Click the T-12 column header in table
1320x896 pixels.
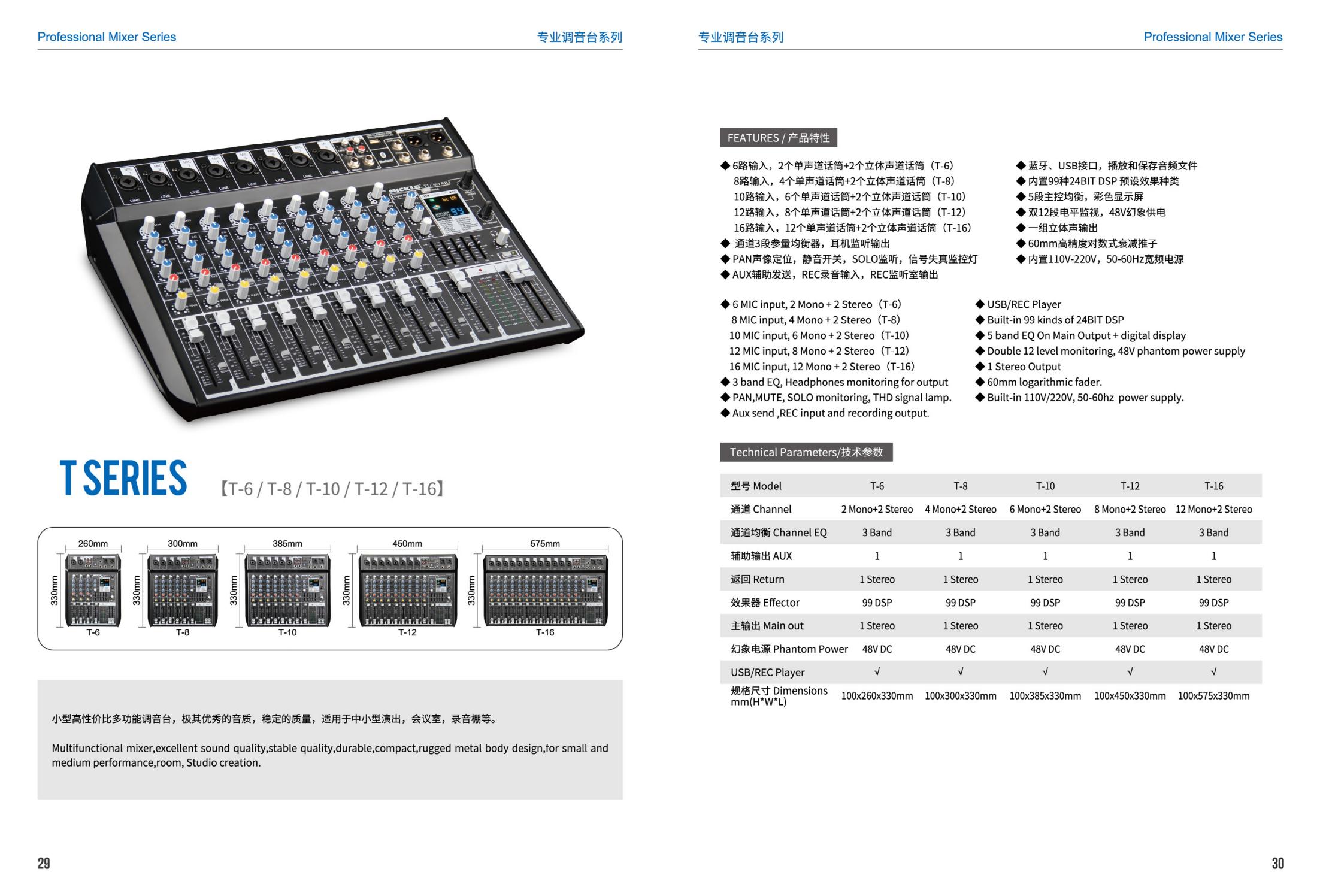(1130, 486)
